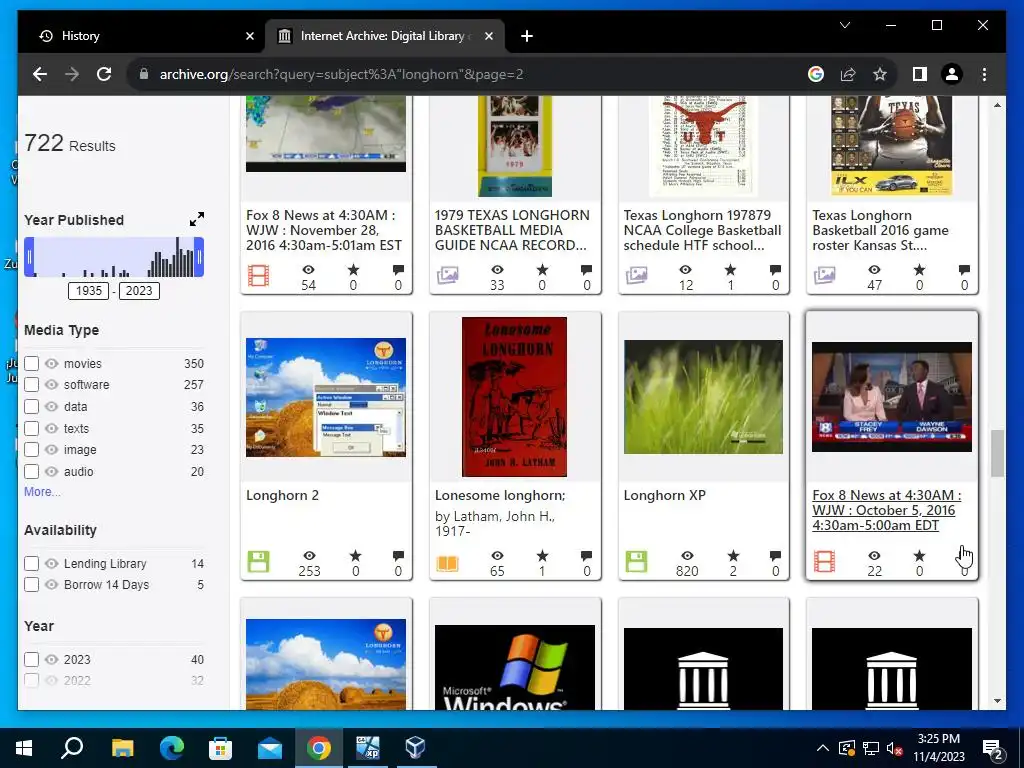Open the Mail app in taskbar

(x=269, y=748)
